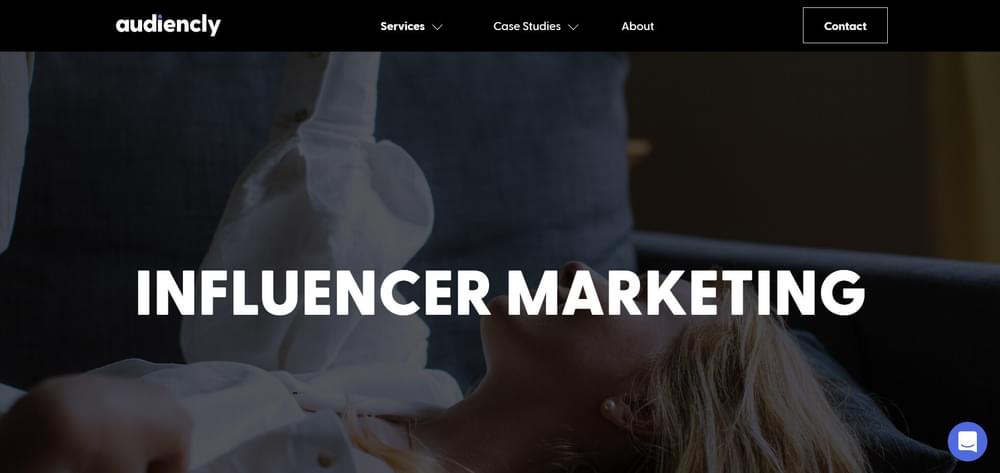Click the audiencly logo
Image resolution: width=1000 pixels, height=473 pixels.
168,25
